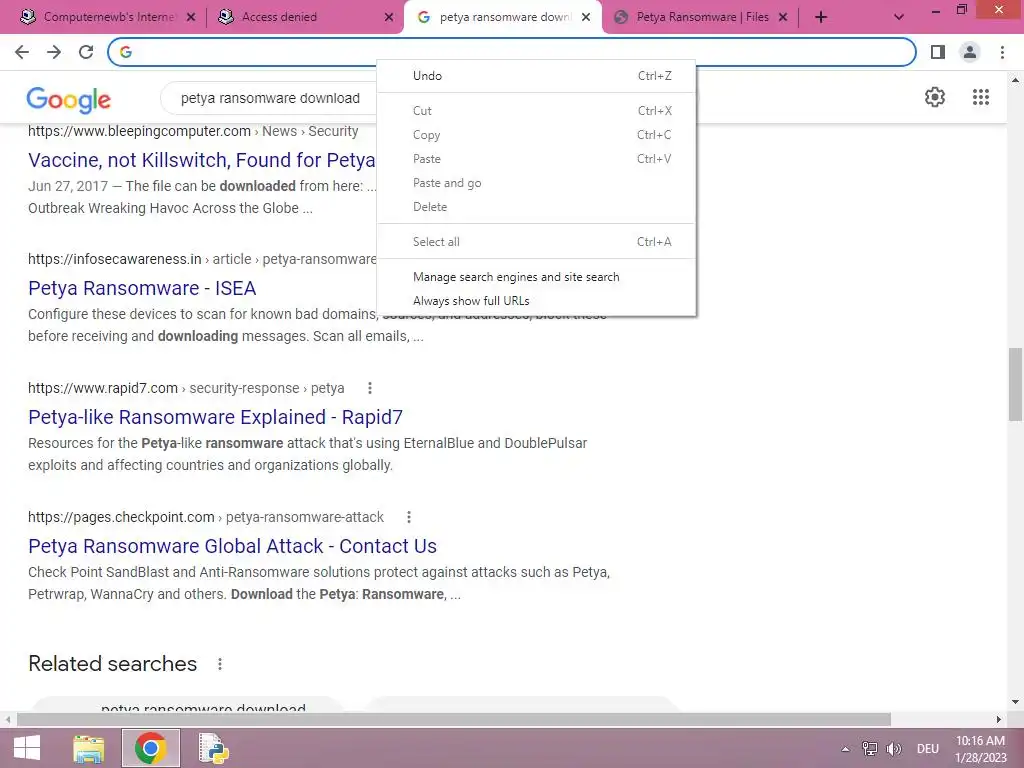Viewport: 1024px width, 768px height.
Task: Open the Windows Start menu
Action: pyautogui.click(x=27, y=748)
